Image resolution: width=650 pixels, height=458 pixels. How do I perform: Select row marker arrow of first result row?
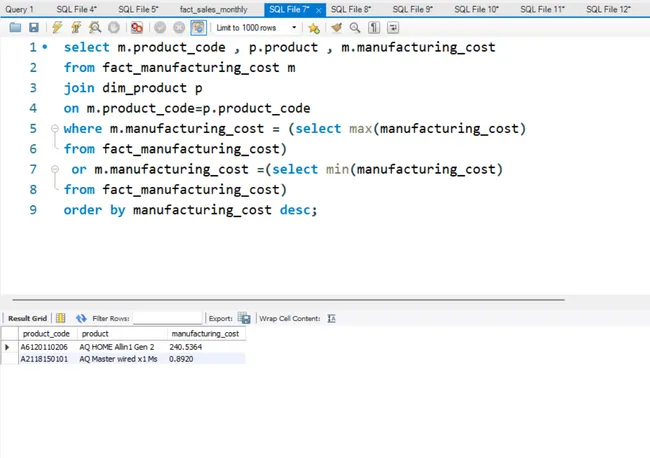[x=7, y=347]
